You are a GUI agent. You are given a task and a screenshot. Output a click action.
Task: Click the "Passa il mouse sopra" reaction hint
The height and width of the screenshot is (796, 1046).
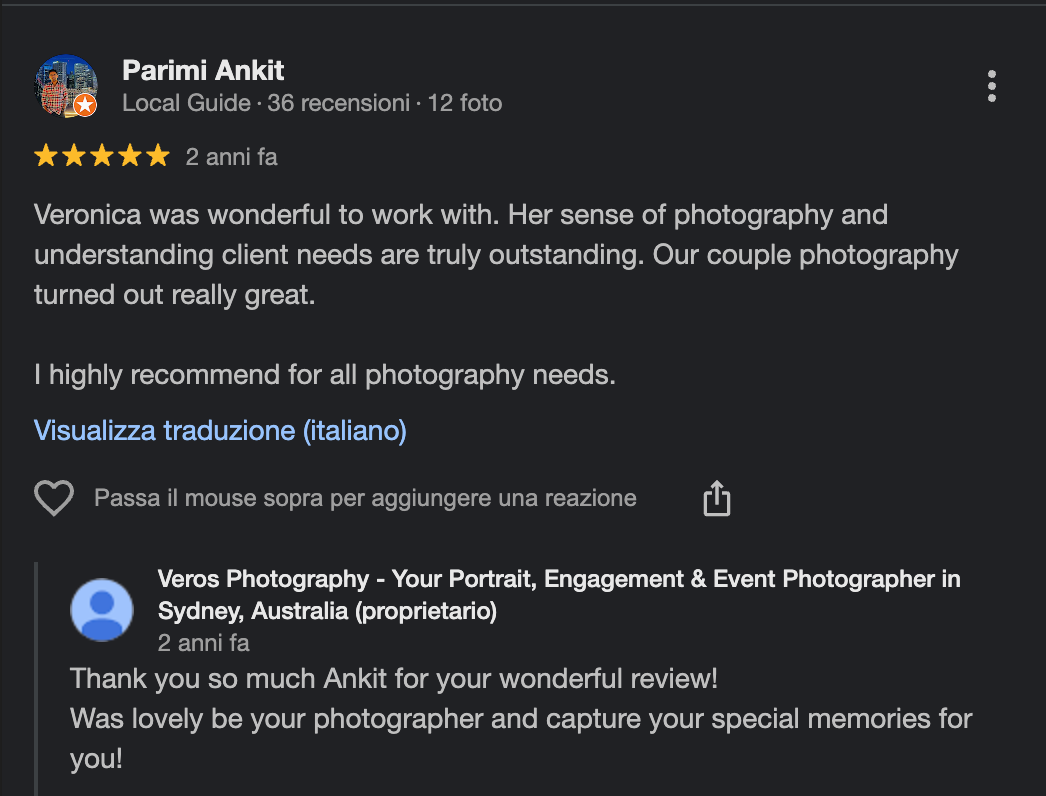365,498
